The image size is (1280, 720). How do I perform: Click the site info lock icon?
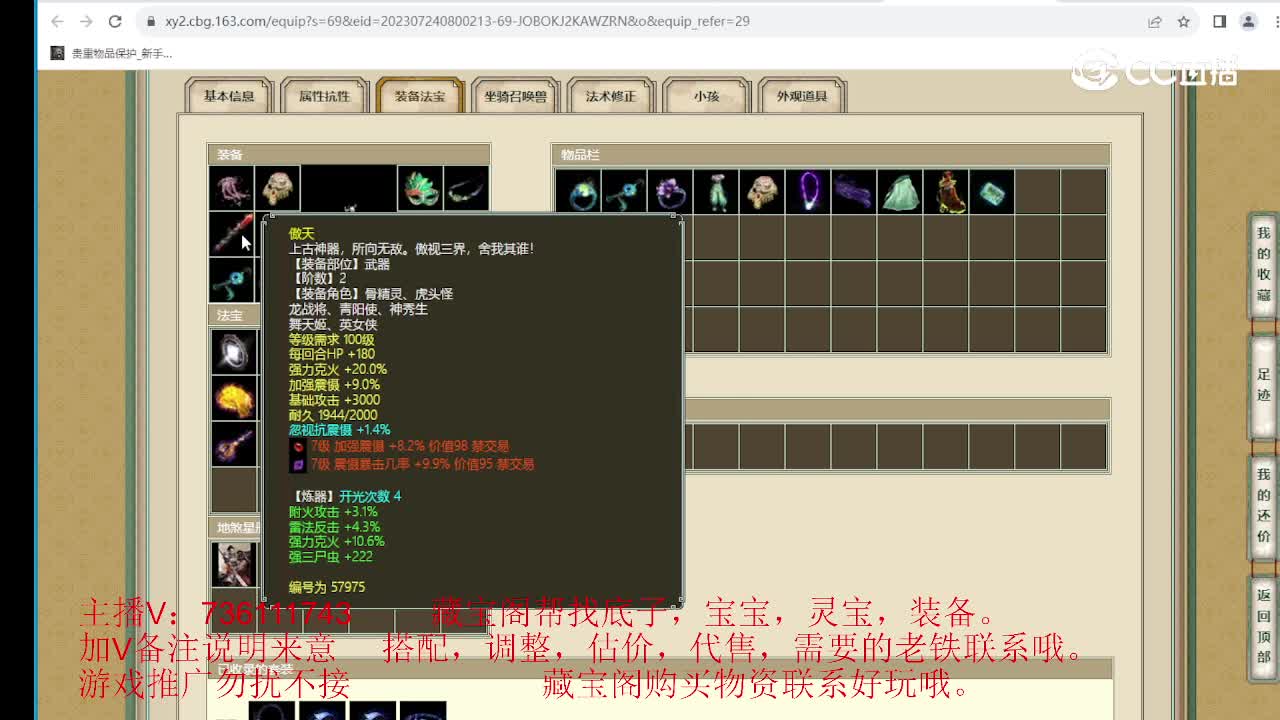(x=150, y=21)
